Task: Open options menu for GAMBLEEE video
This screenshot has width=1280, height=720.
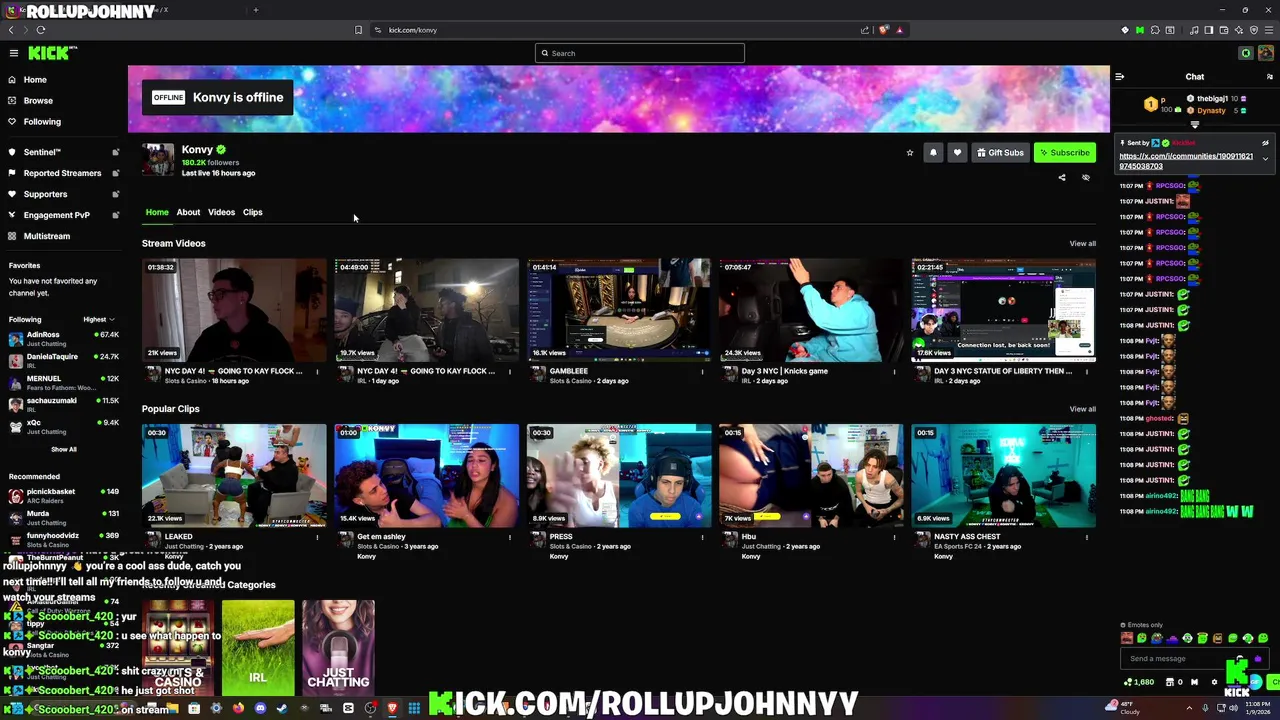Action: 702,372
